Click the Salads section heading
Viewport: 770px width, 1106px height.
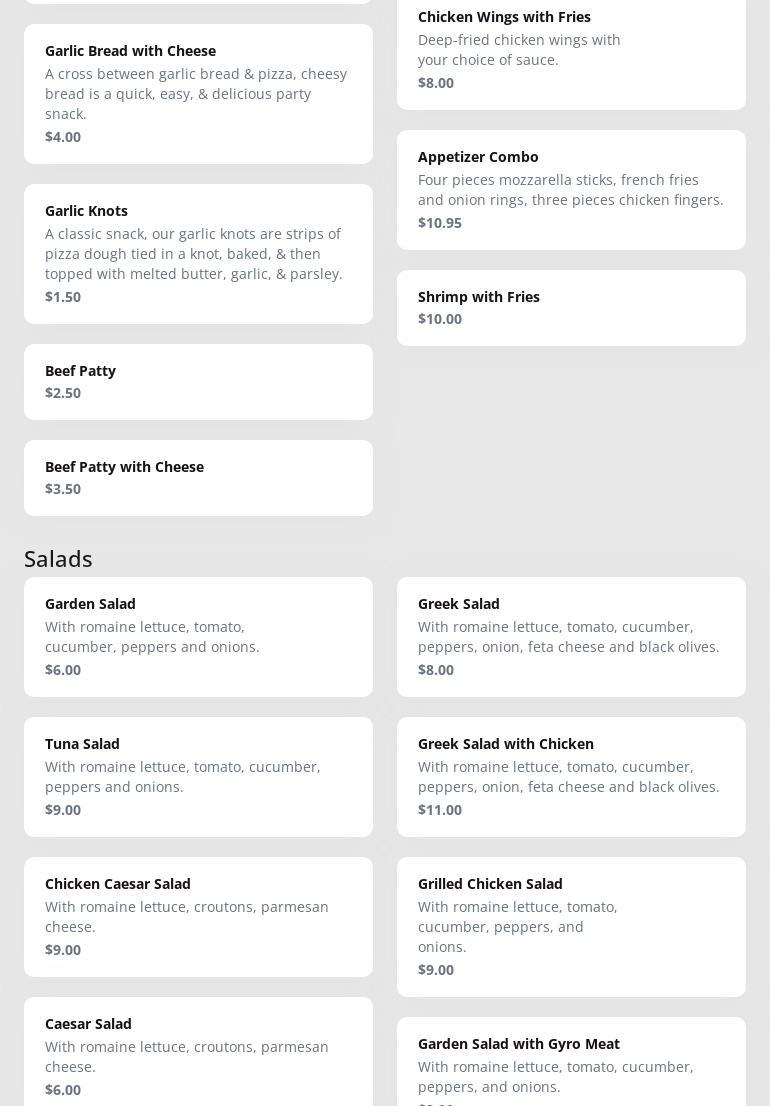[58, 558]
